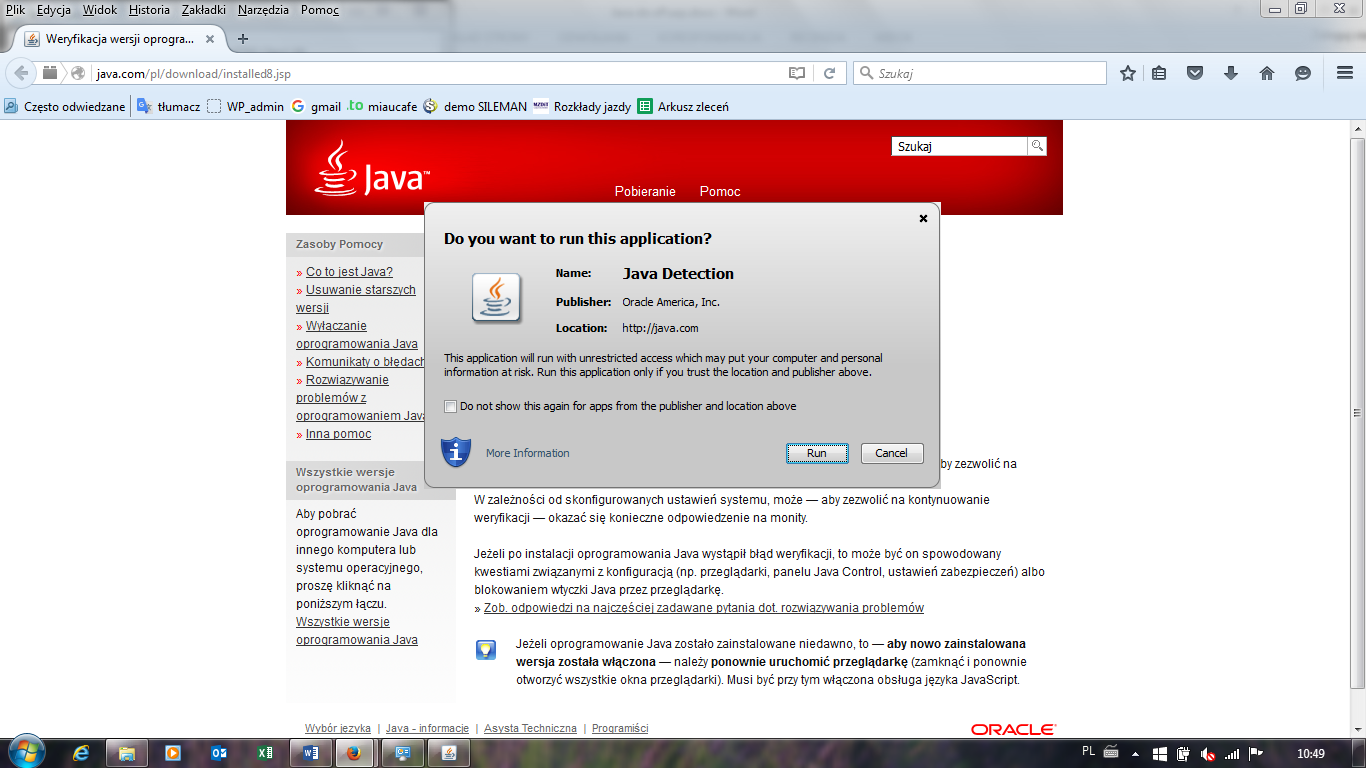Check 'Do not show this again' checkbox

[x=450, y=406]
